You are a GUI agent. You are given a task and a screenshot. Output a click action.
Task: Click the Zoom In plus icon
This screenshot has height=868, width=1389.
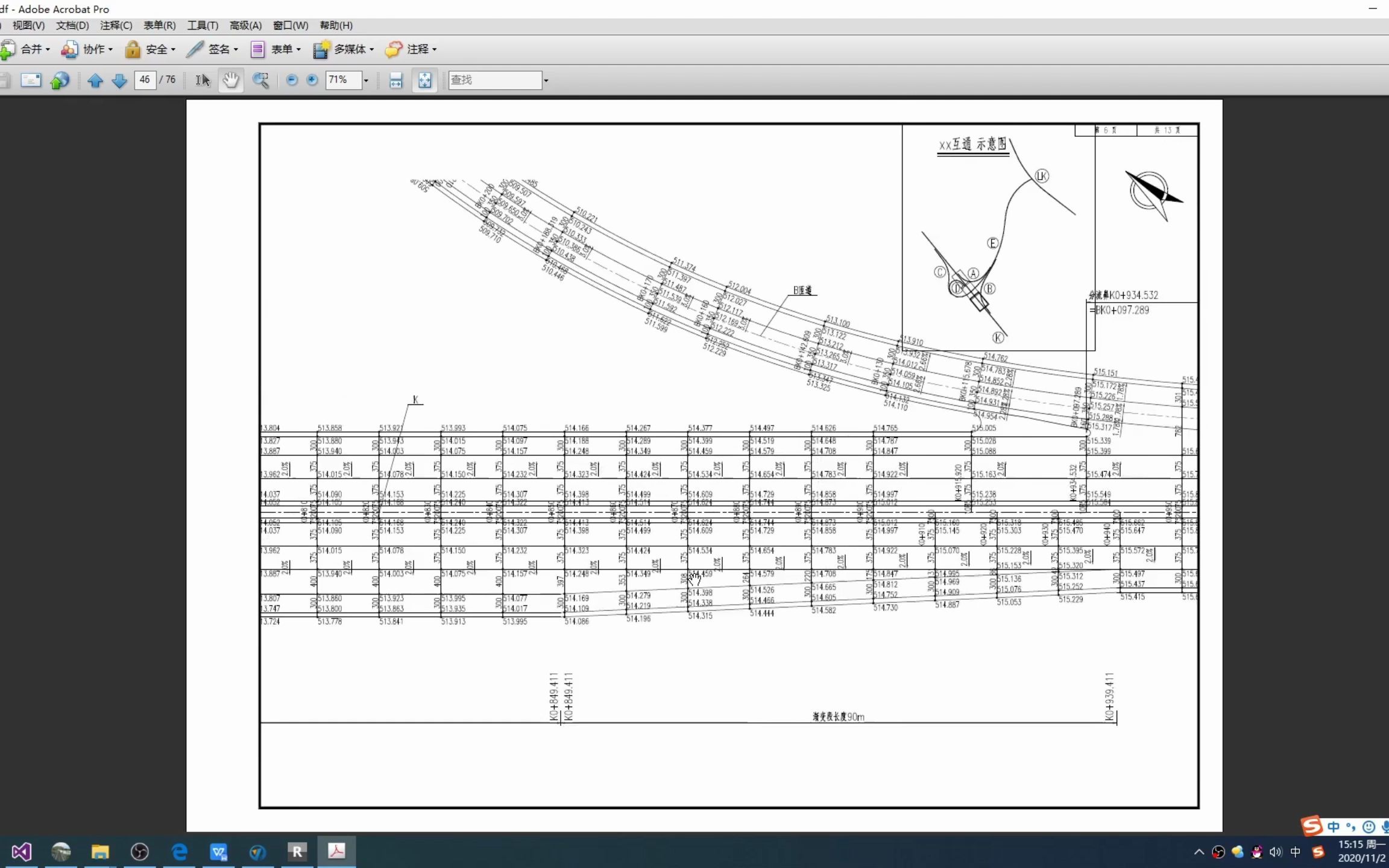tap(312, 80)
